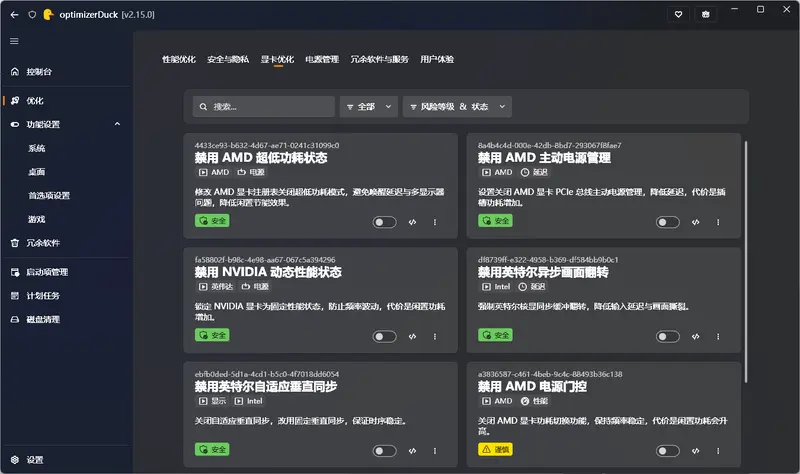Click 安全 badge on 英特尔异步画面翻转 card
This screenshot has width=800, height=474.
pos(495,335)
